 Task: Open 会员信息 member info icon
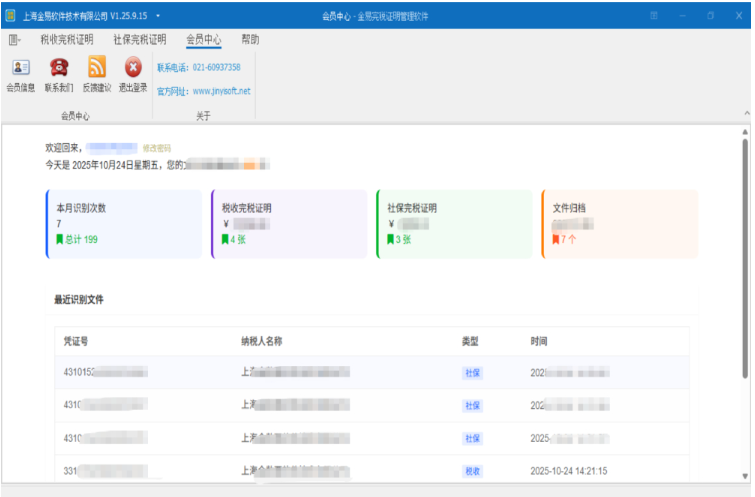pos(20,68)
